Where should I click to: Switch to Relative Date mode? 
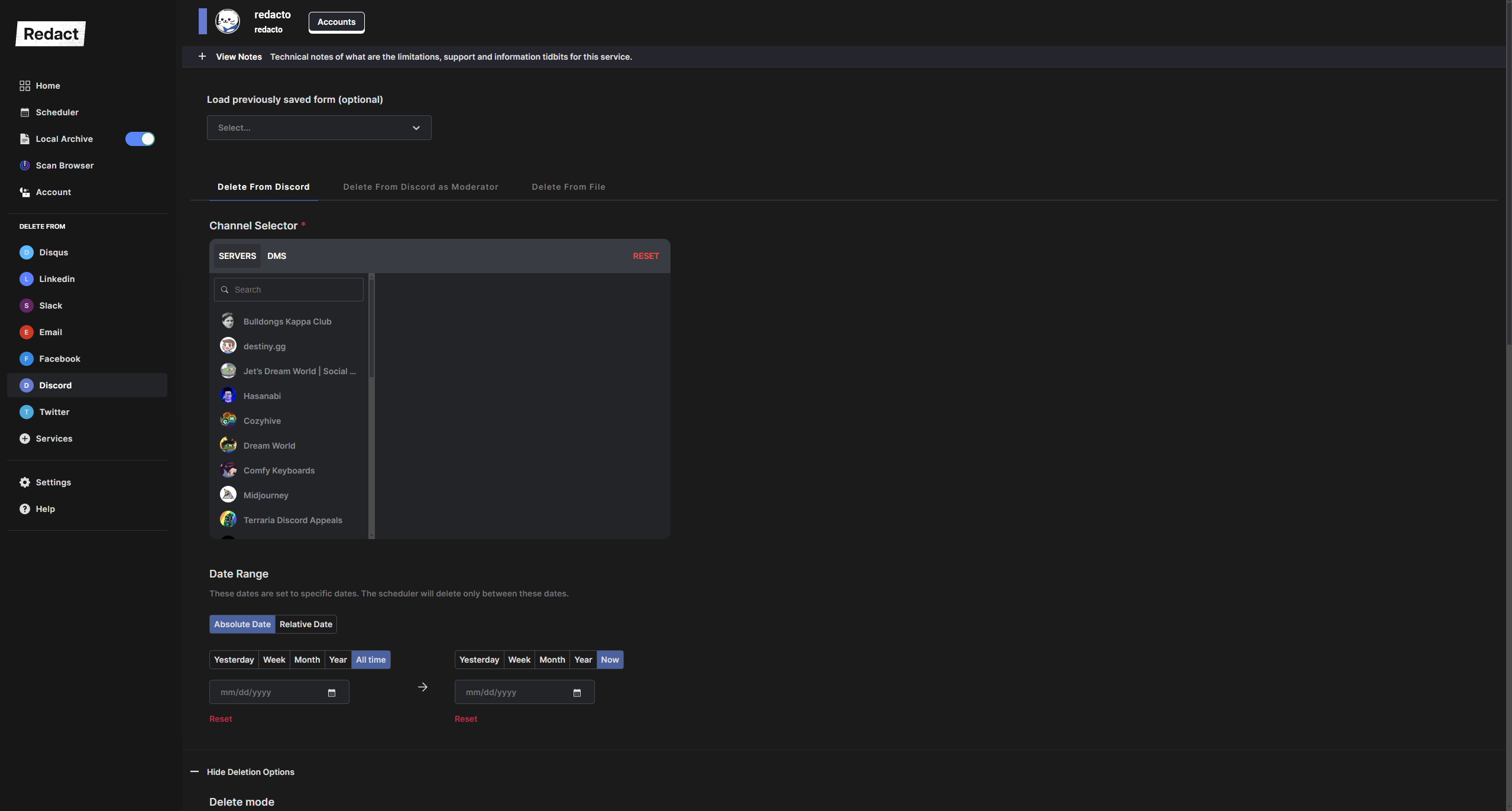tap(306, 624)
